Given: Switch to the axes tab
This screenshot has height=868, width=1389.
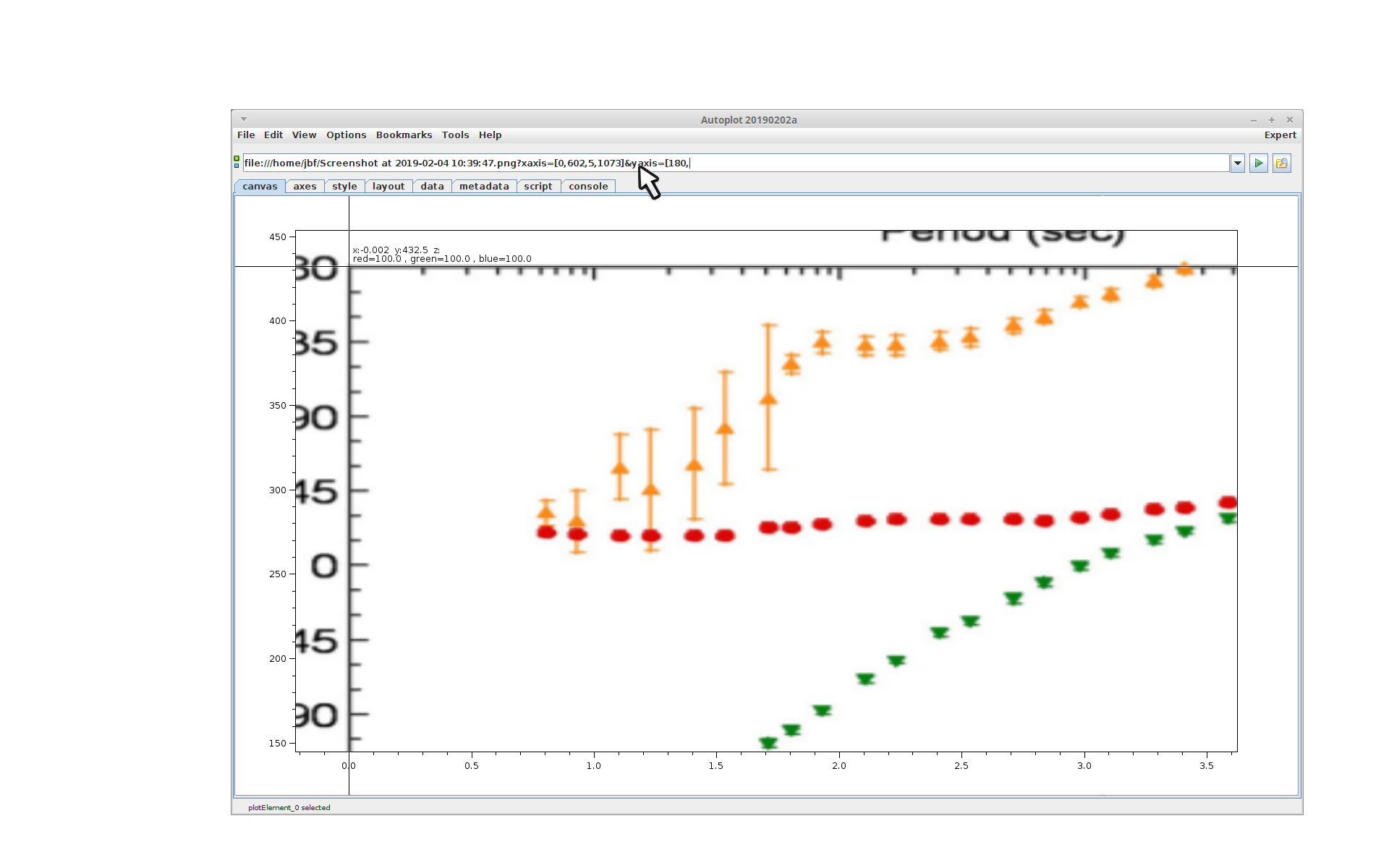Looking at the screenshot, I should [x=305, y=187].
